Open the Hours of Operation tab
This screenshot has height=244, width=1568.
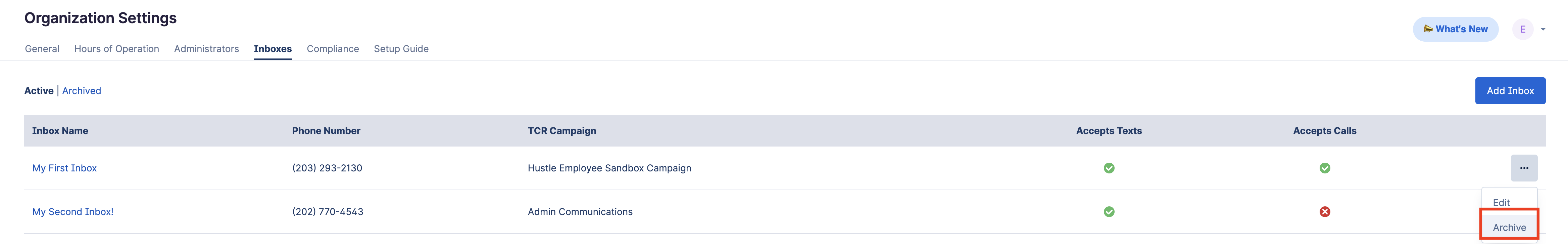[x=116, y=49]
